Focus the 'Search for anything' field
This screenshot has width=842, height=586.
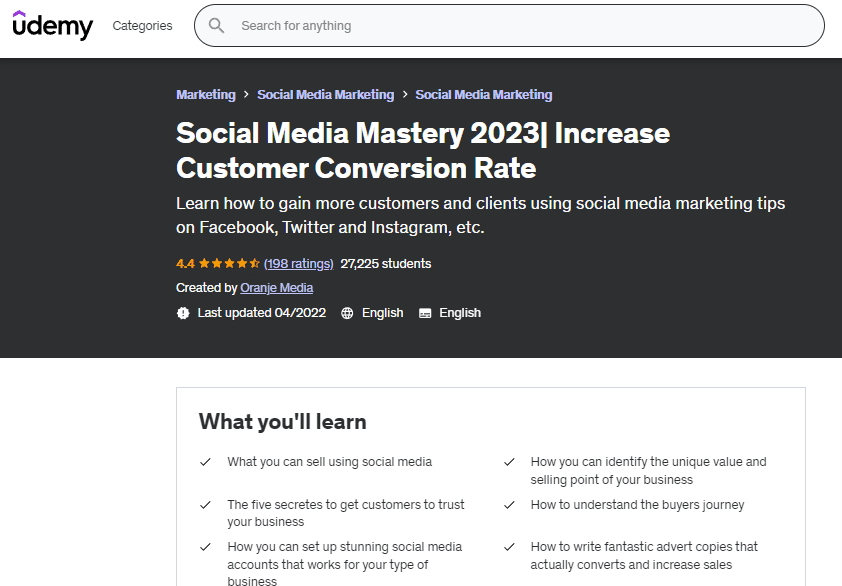click(x=520, y=26)
